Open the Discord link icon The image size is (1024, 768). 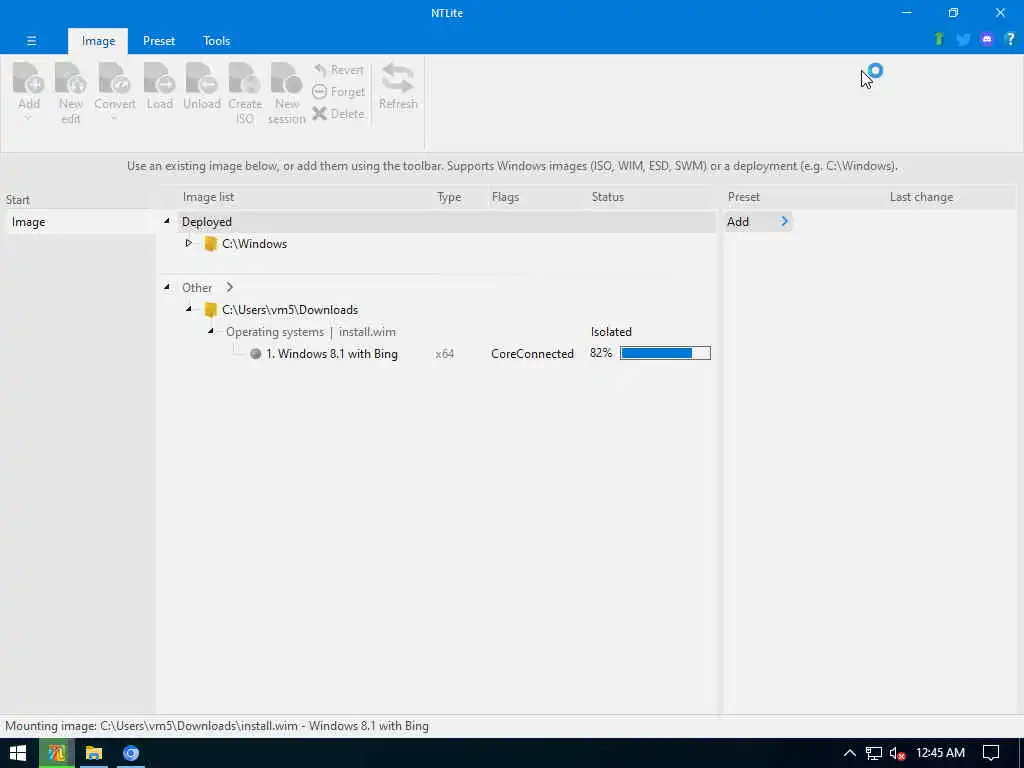tap(987, 39)
